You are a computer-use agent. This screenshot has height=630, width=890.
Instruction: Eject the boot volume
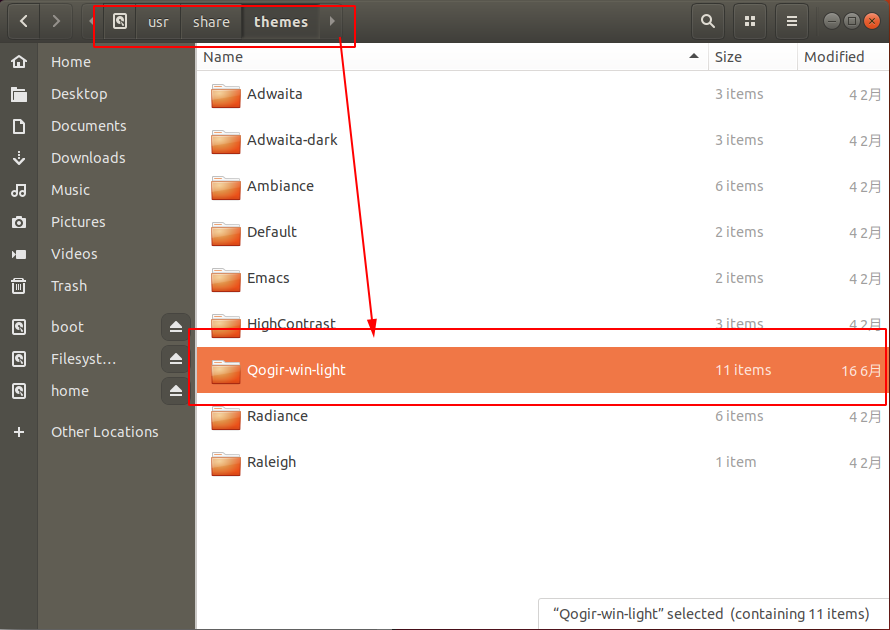click(176, 326)
